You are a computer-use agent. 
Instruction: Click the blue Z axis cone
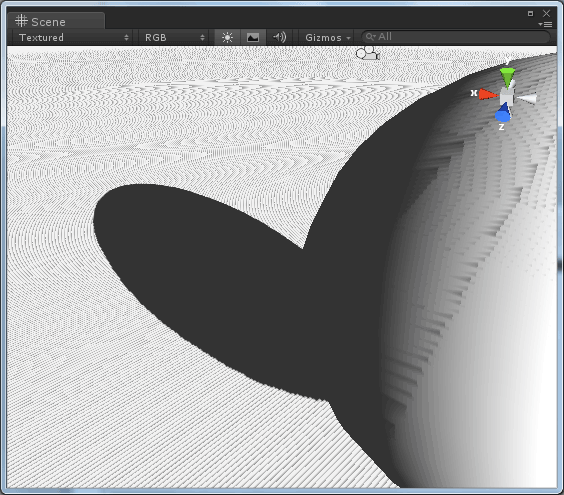pos(503,113)
